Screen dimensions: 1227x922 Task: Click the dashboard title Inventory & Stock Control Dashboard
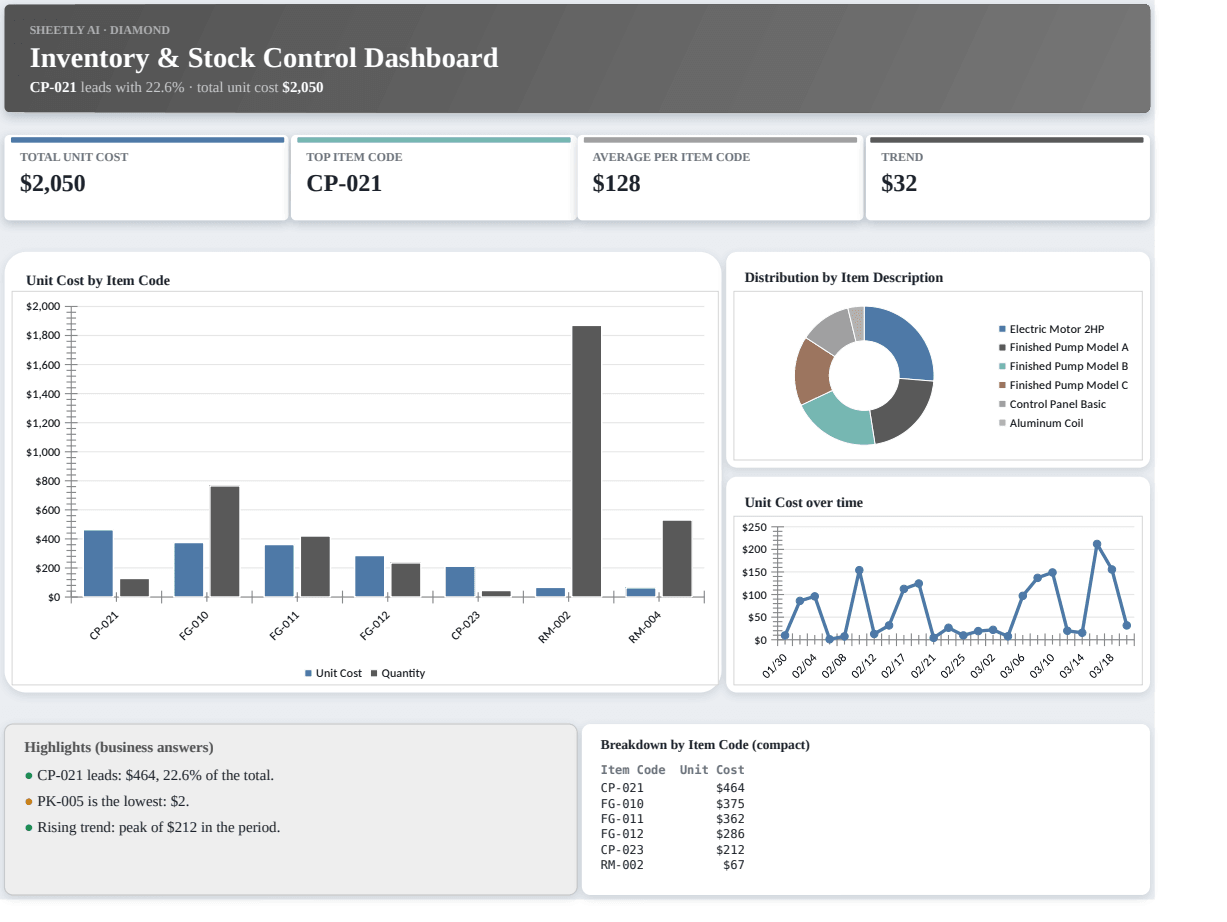coord(264,58)
